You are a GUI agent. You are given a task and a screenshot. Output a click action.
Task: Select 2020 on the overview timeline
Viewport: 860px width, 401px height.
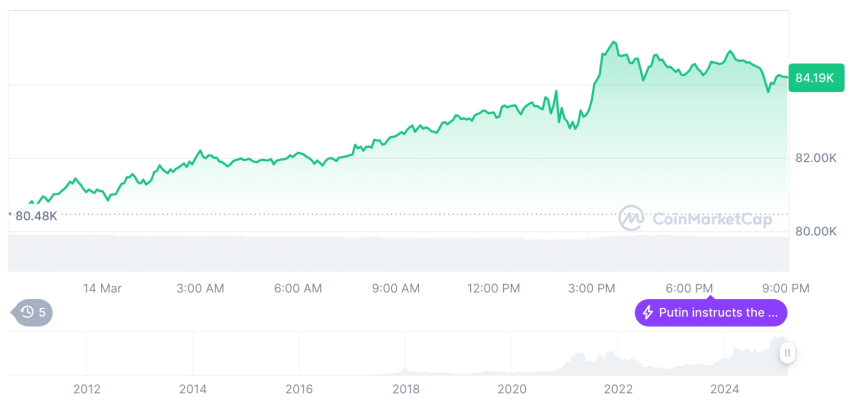coord(511,389)
